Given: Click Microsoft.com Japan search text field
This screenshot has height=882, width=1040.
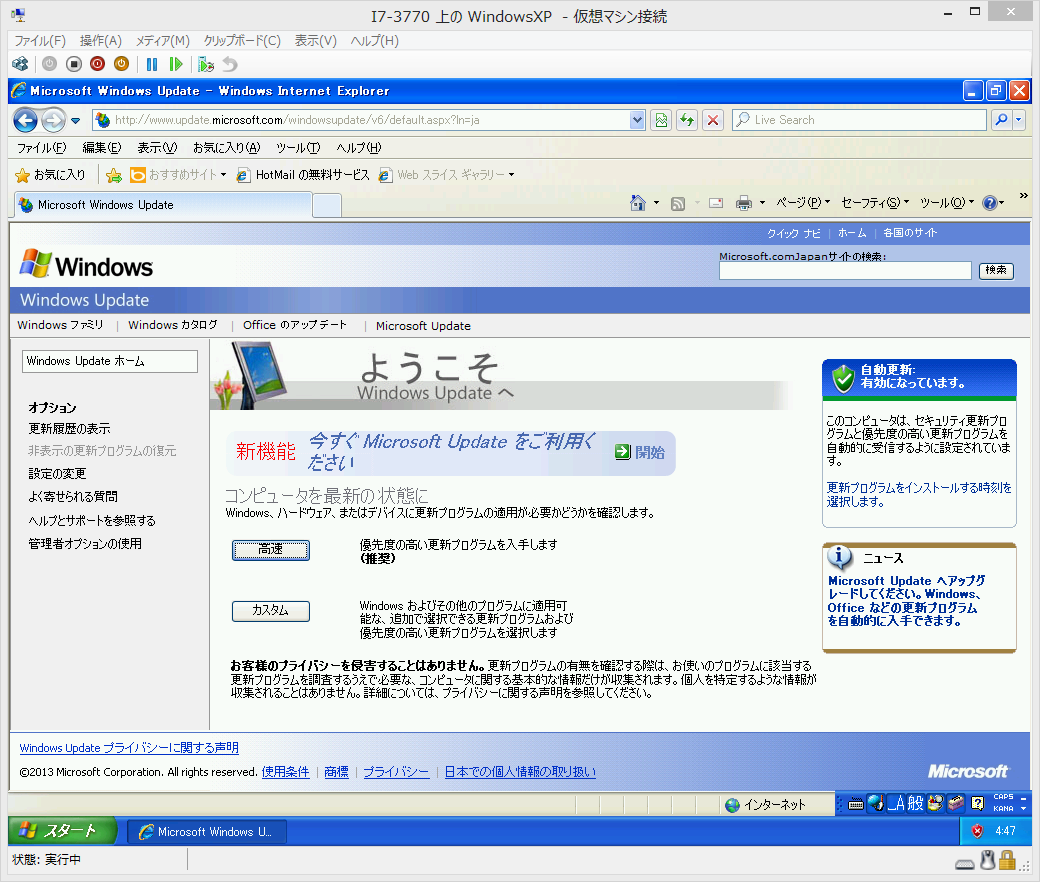Looking at the screenshot, I should click(845, 271).
